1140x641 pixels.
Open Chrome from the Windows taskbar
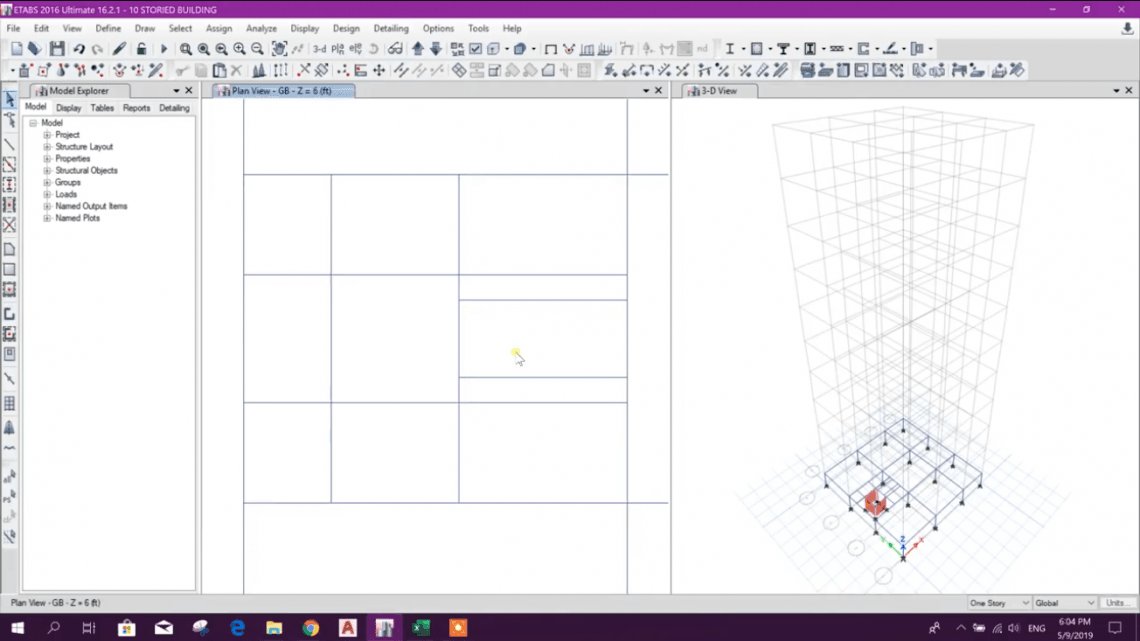(310, 627)
